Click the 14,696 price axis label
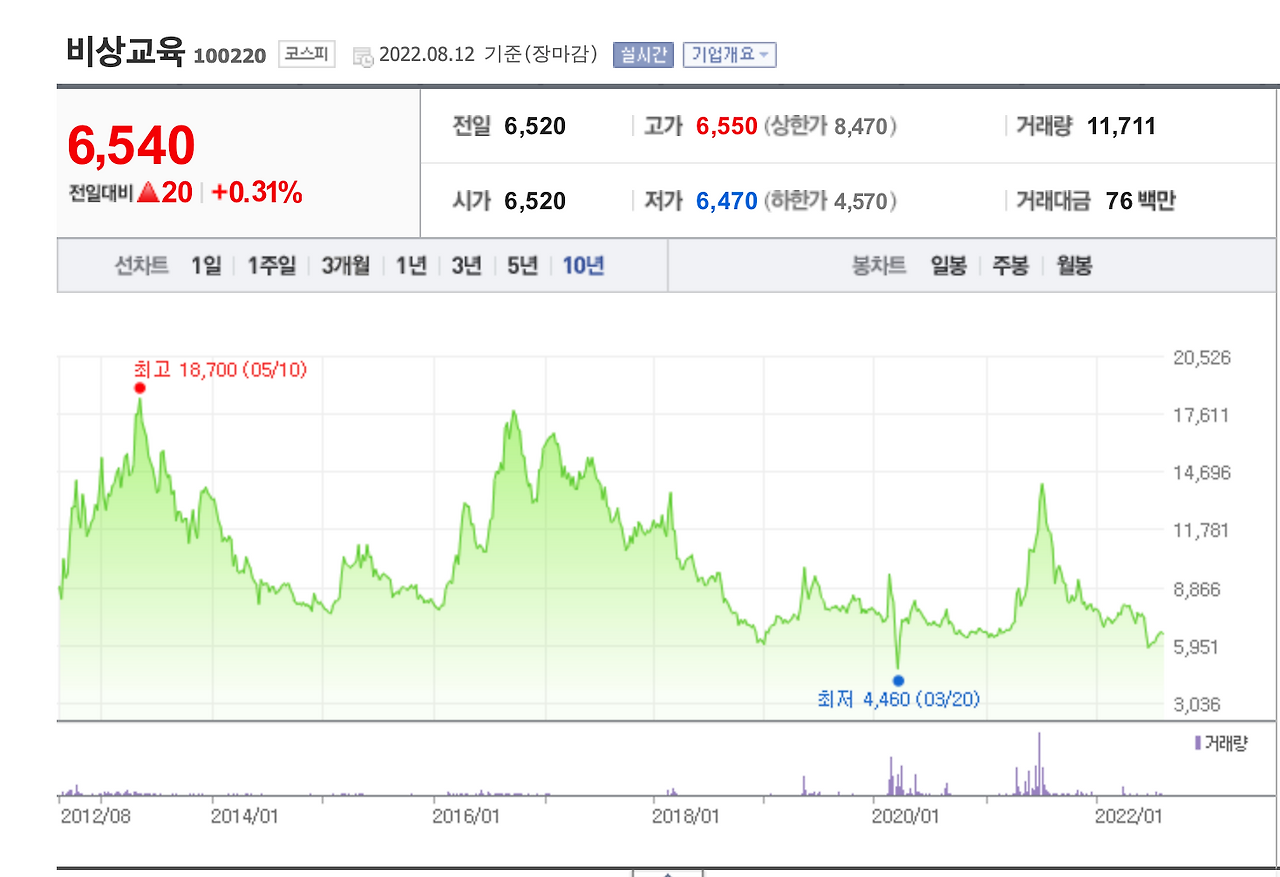 tap(1202, 473)
